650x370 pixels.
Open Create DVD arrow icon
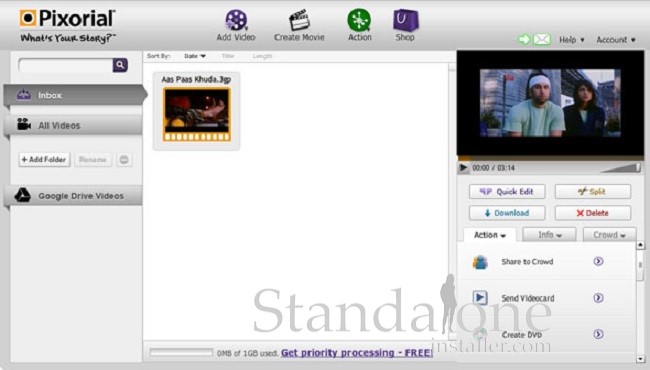tap(598, 334)
